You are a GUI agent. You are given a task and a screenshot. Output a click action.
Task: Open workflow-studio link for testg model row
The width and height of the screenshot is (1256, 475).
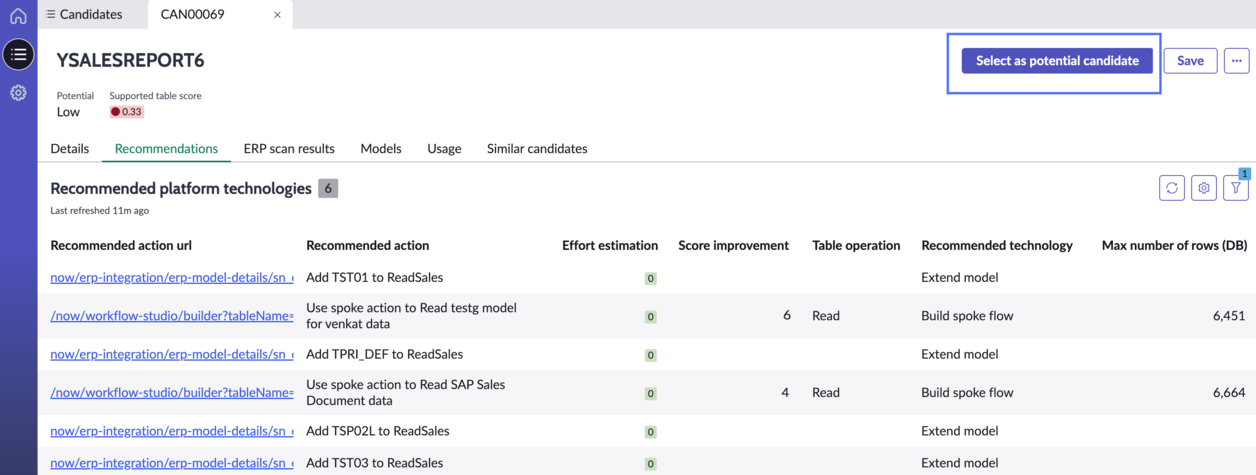pyautogui.click(x=172, y=316)
